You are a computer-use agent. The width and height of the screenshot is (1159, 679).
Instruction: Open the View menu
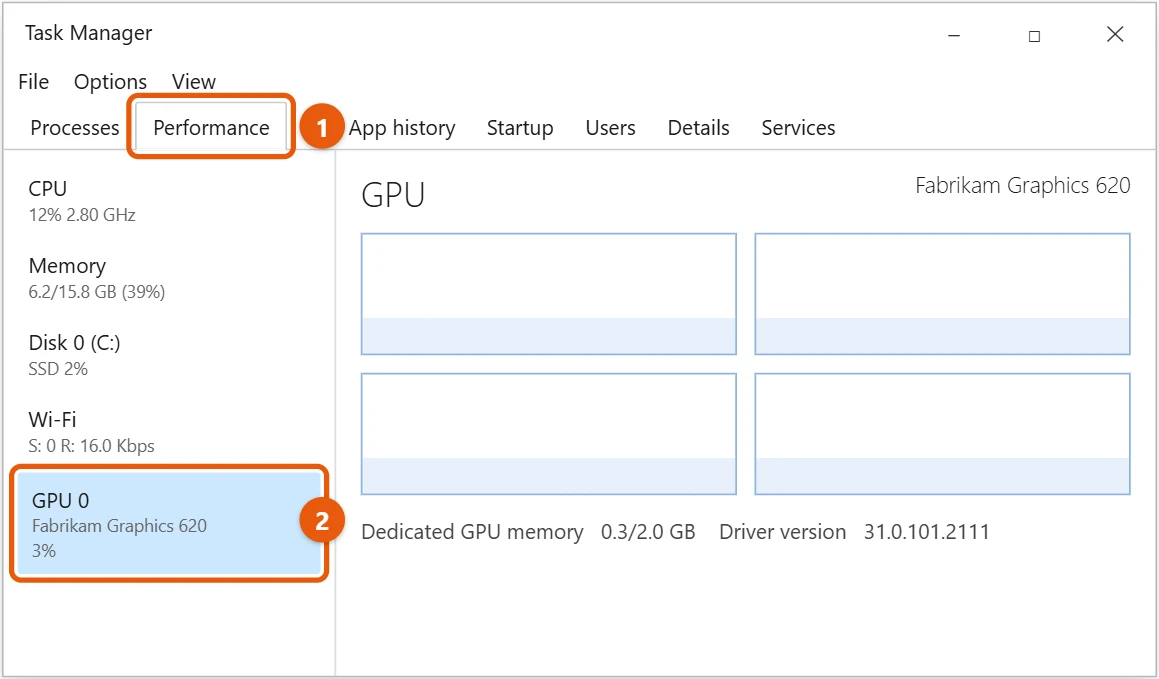[x=194, y=81]
